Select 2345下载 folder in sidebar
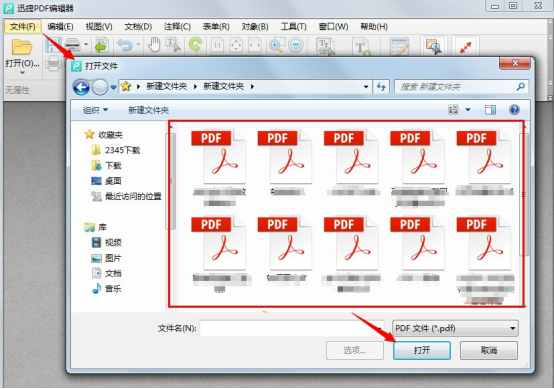The image size is (554, 389). [x=116, y=150]
